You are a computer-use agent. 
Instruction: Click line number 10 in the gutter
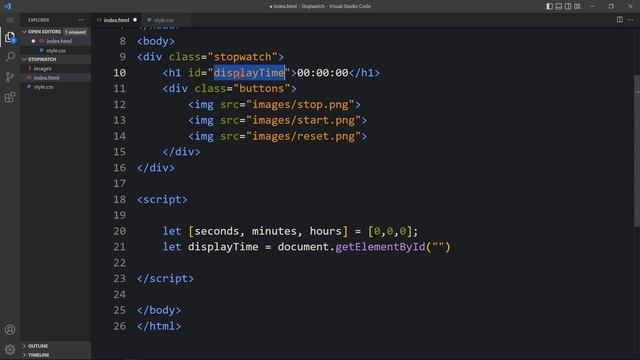coord(119,73)
